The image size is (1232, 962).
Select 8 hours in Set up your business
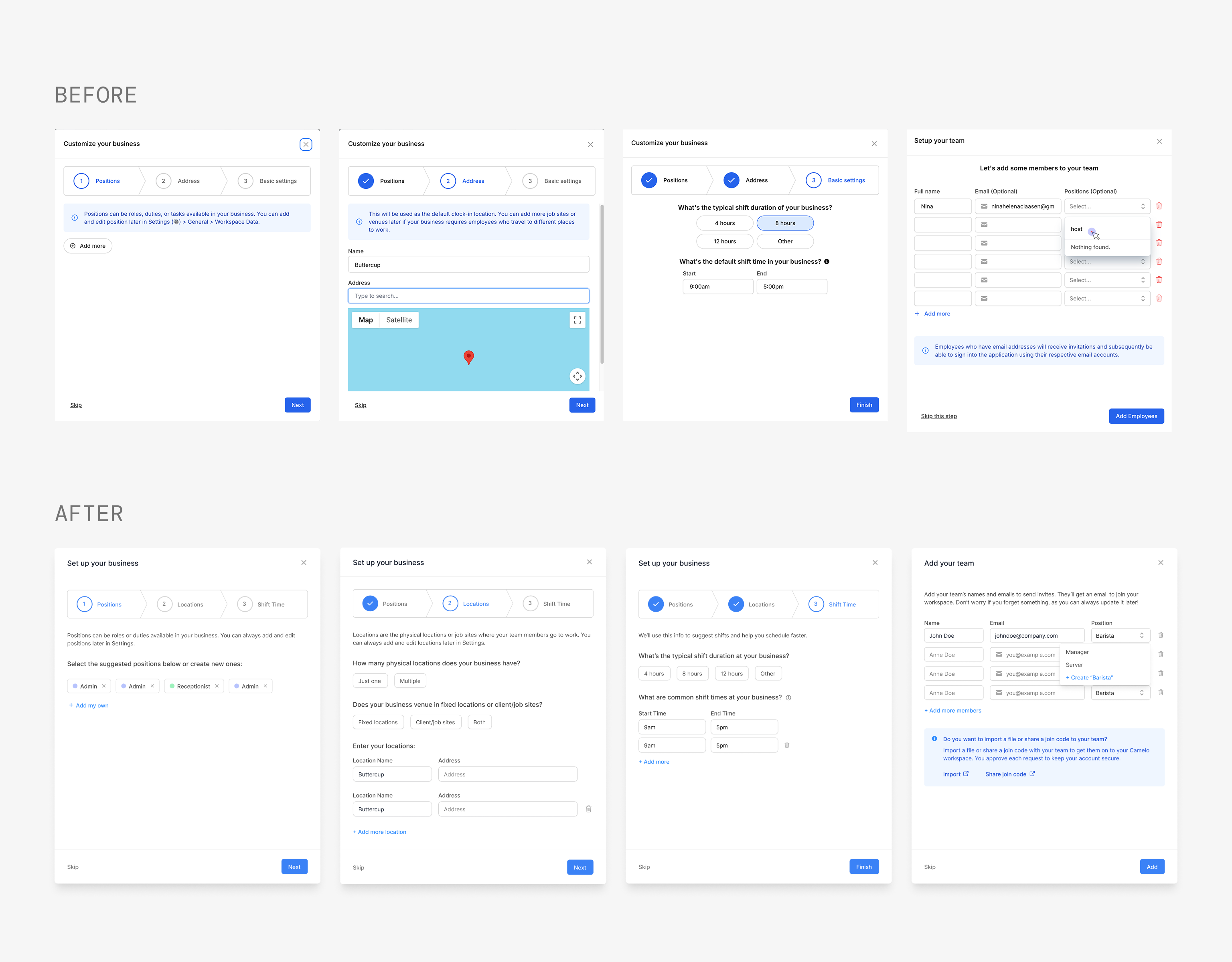tap(691, 673)
